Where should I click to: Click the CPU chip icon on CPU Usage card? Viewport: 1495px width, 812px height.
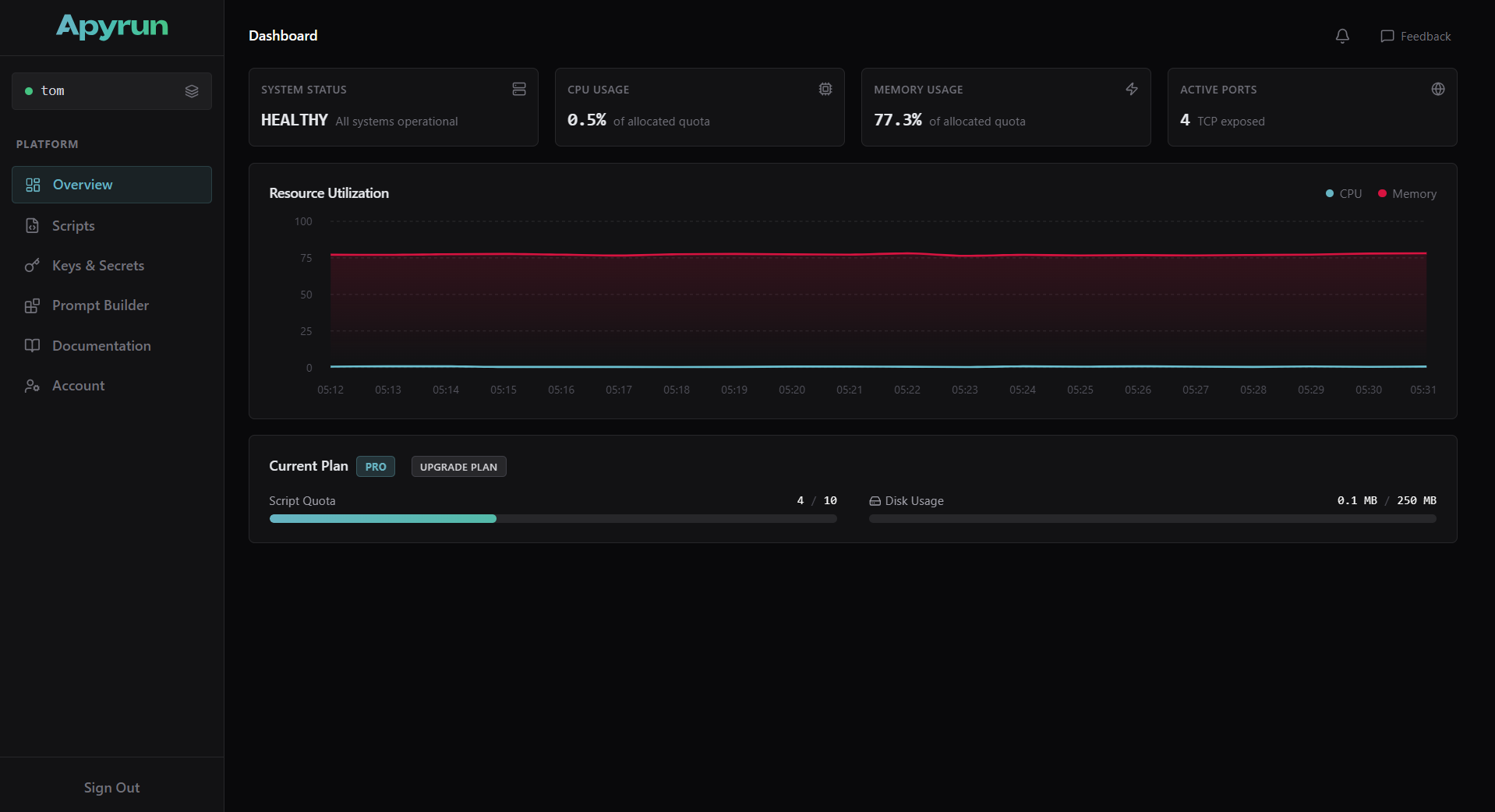point(825,89)
